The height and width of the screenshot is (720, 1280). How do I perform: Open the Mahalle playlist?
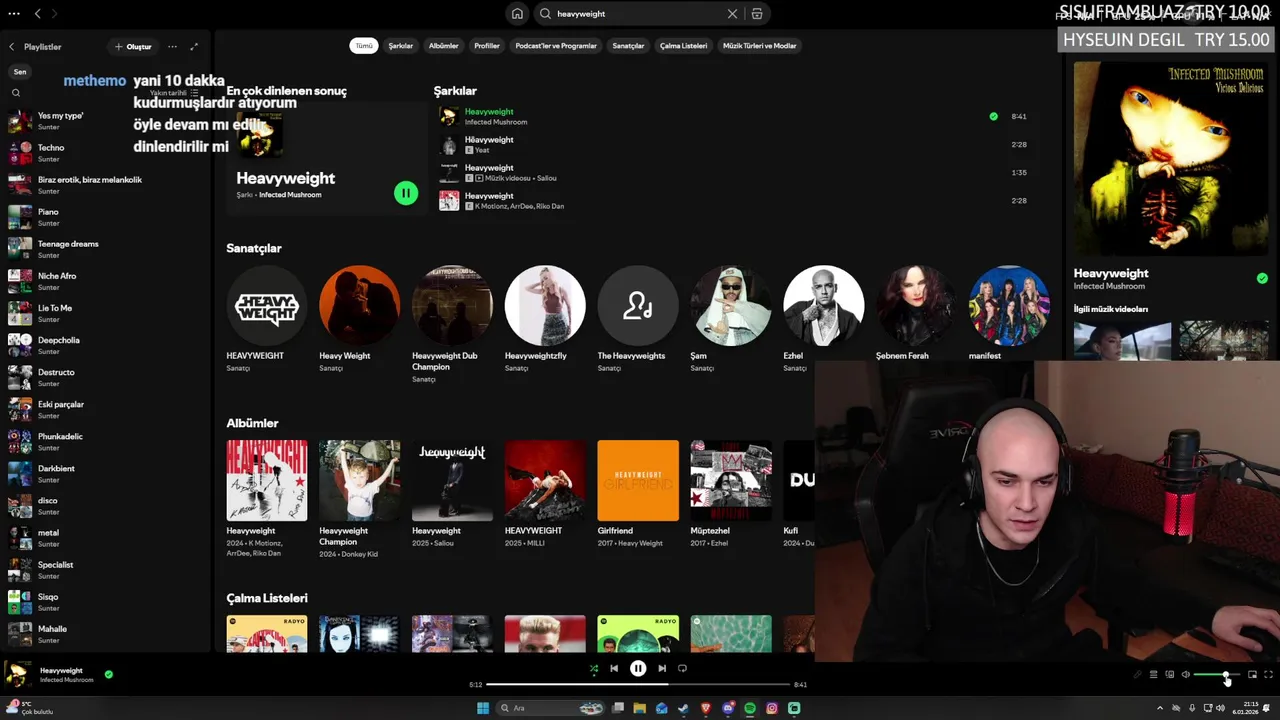point(105,634)
